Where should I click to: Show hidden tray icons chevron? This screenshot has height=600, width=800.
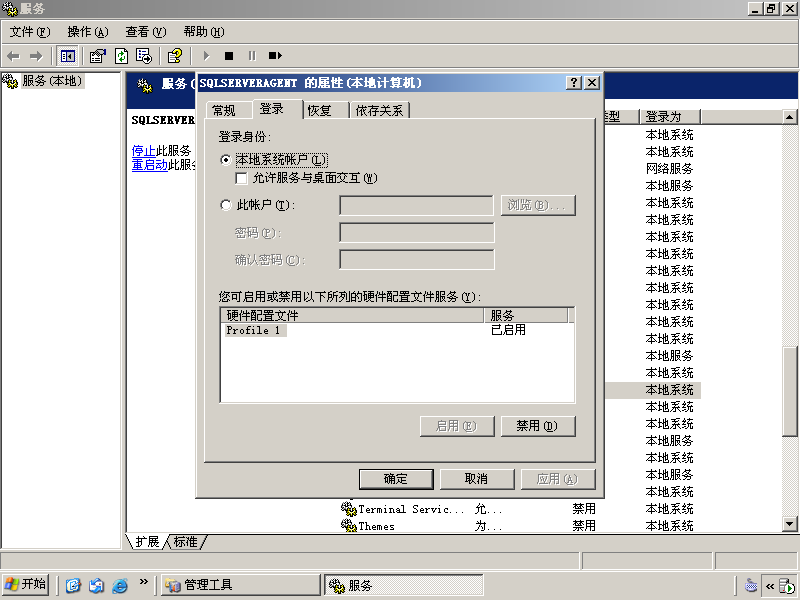769,586
